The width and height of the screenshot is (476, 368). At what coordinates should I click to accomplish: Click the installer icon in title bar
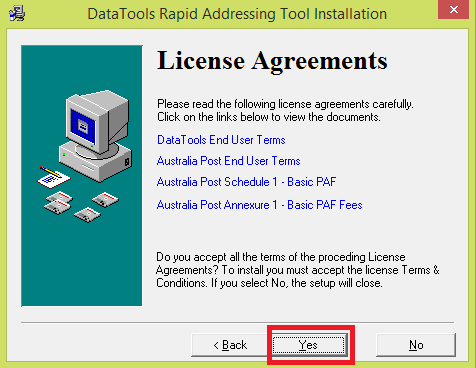[17, 13]
